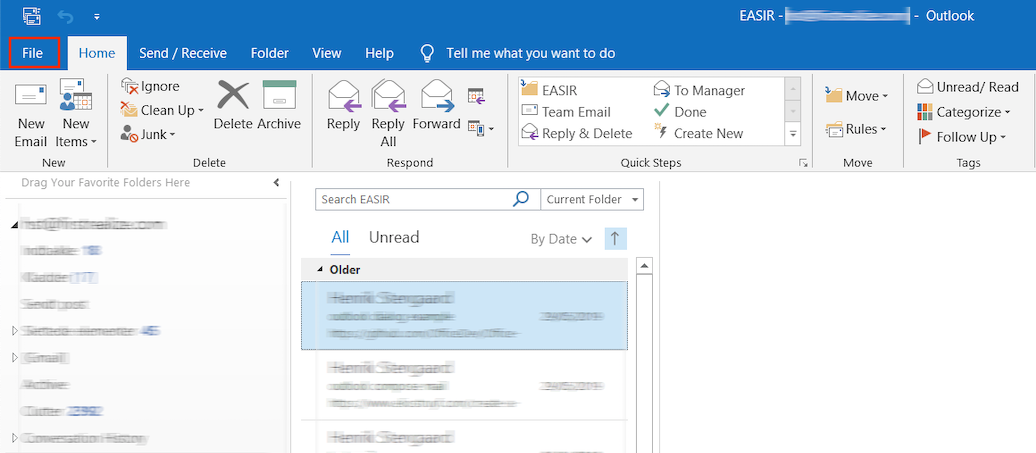Image resolution: width=1036 pixels, height=453 pixels.
Task: Open the Junk dropdown
Action: click(x=148, y=135)
